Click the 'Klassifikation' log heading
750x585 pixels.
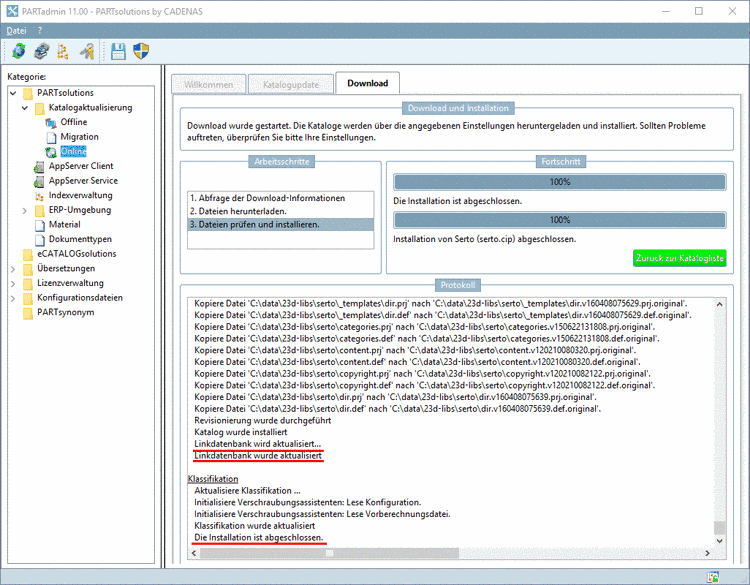click(x=213, y=479)
